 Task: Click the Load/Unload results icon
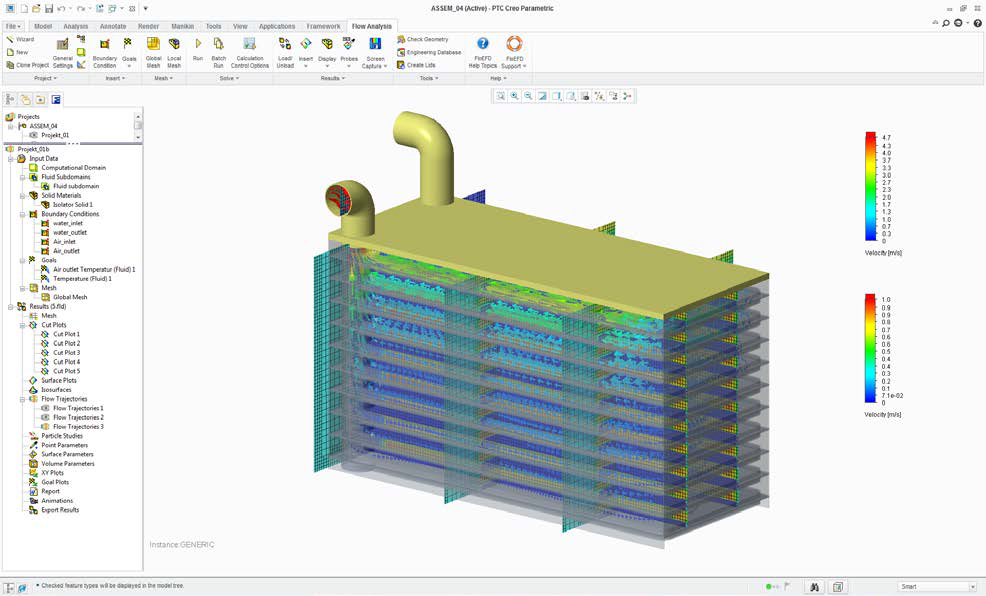tap(285, 44)
